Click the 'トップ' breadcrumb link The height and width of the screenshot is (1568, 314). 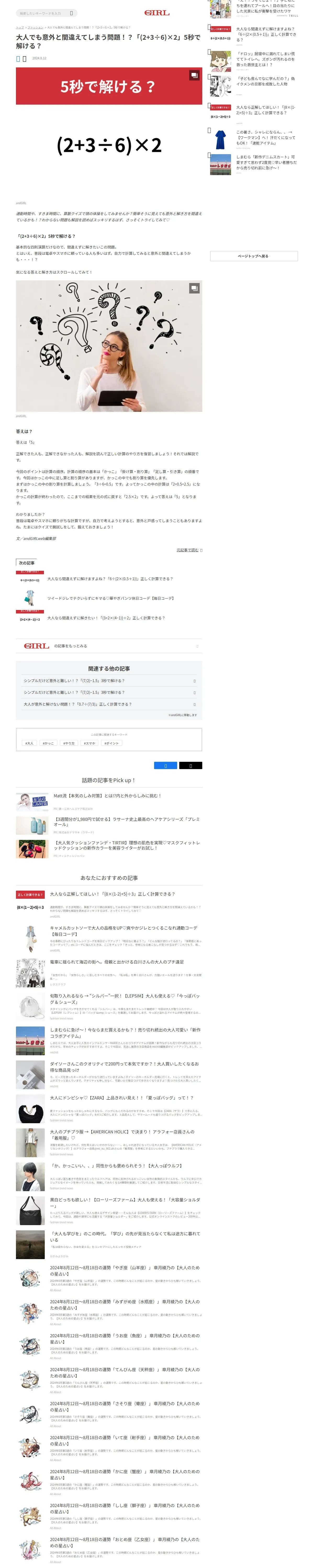click(20, 27)
